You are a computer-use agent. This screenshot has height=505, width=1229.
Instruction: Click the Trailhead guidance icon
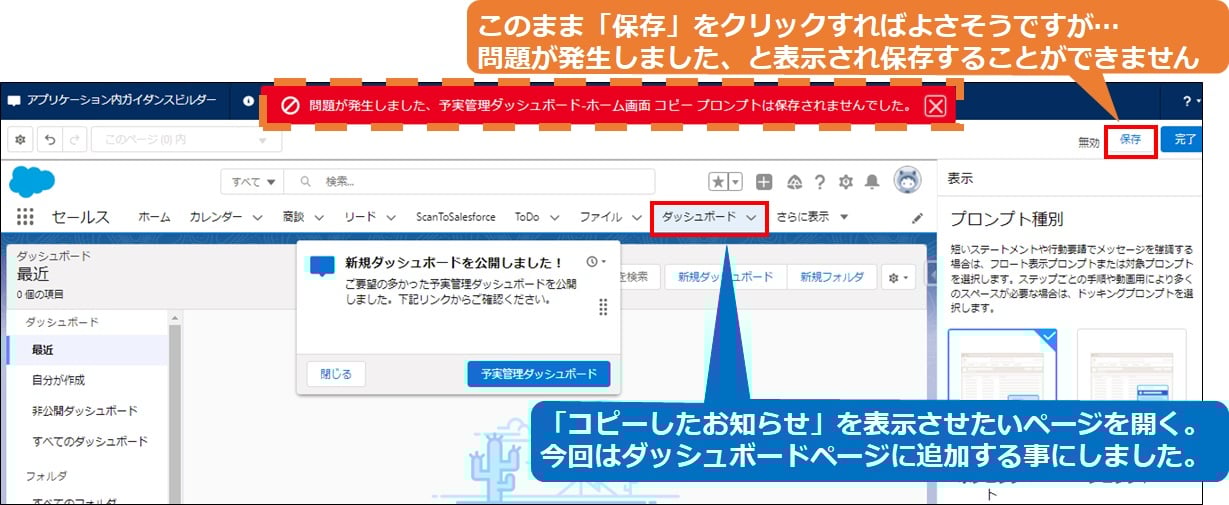click(x=794, y=182)
